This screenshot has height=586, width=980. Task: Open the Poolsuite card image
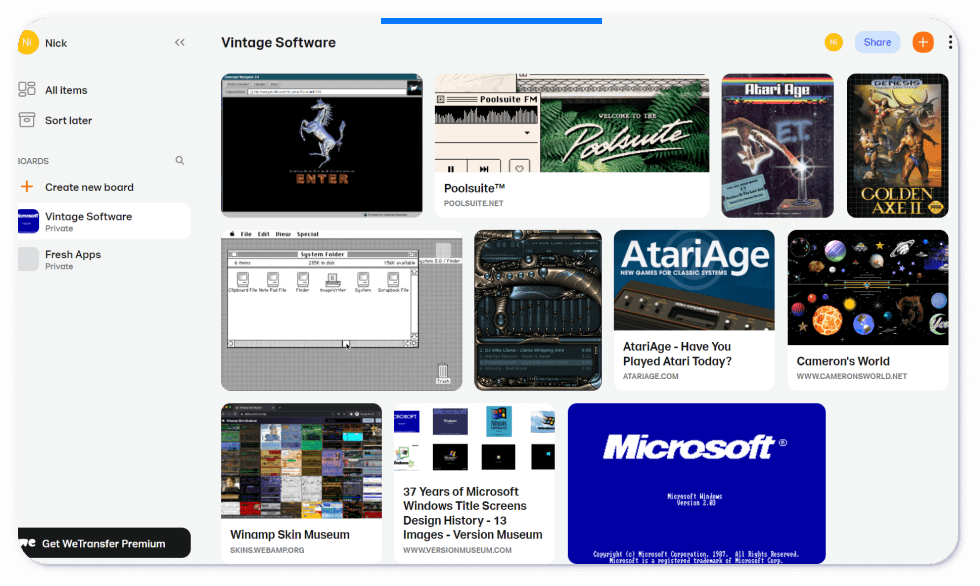tap(572, 123)
